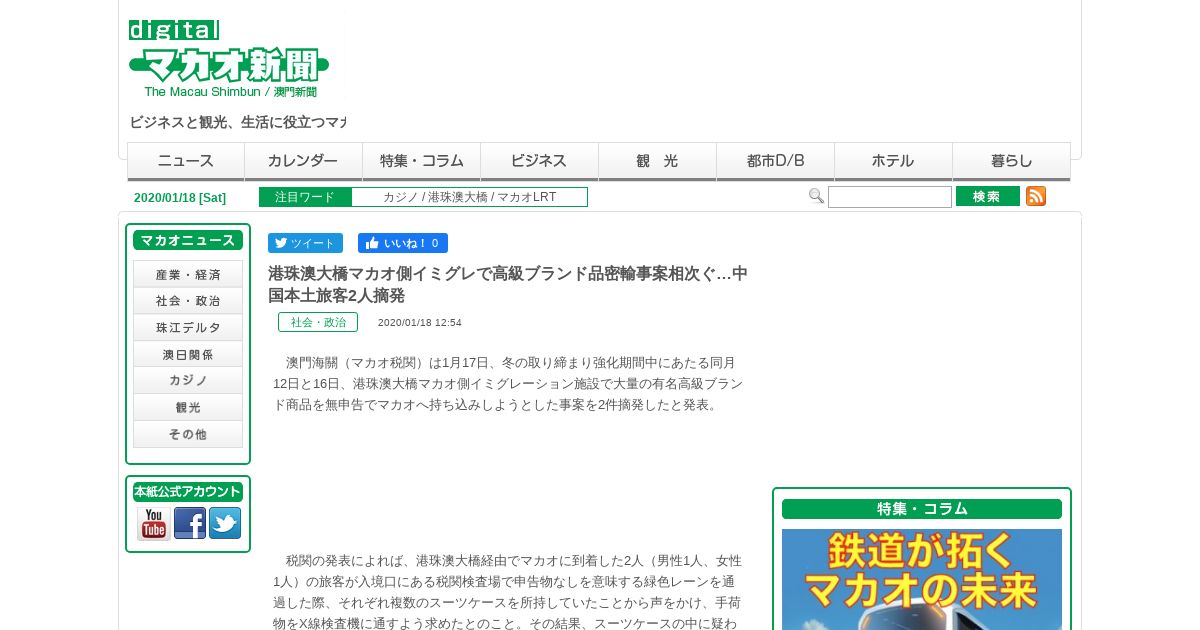Click the green 検索 search button
Image resolution: width=1200 pixels, height=630 pixels.
pyautogui.click(x=988, y=196)
